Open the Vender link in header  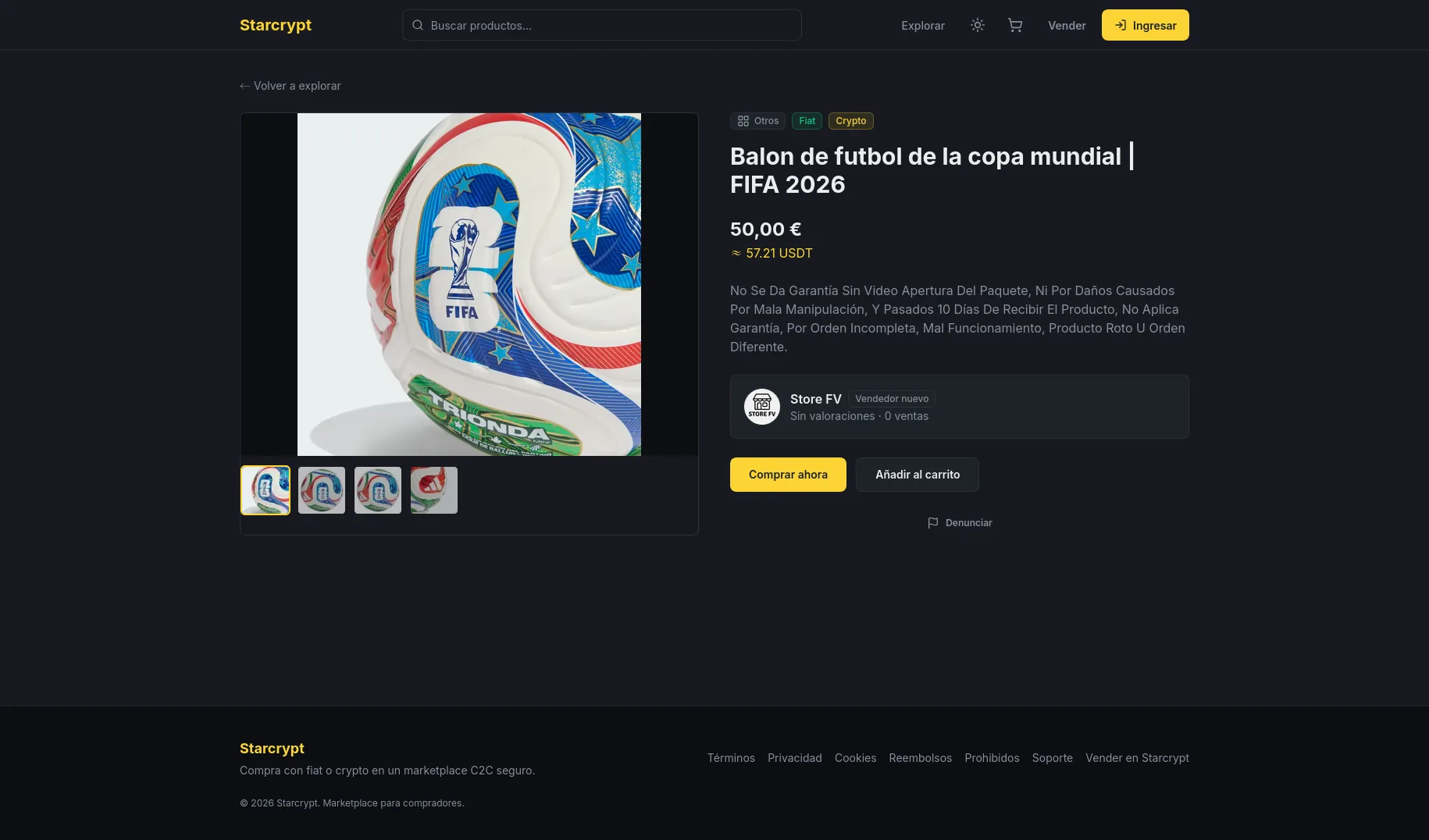coord(1067,26)
